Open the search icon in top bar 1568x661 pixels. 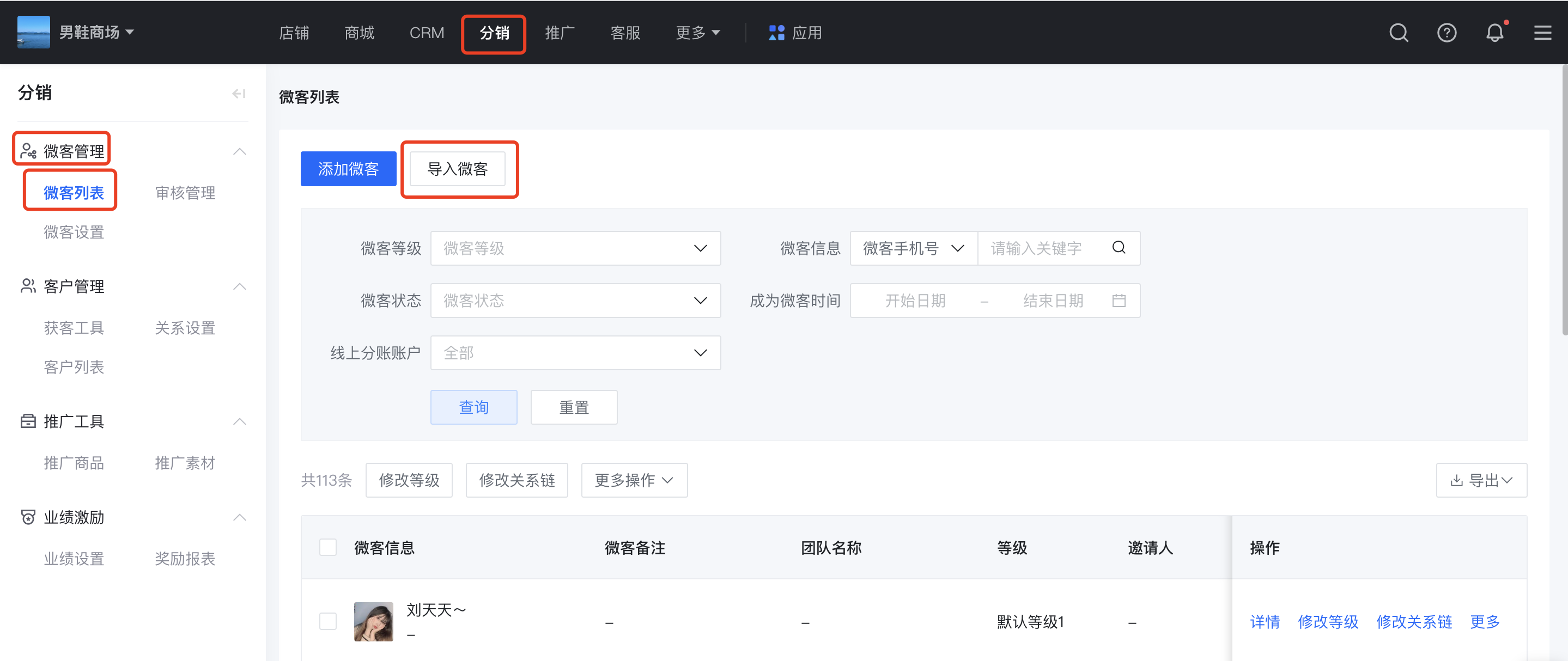pos(1398,33)
